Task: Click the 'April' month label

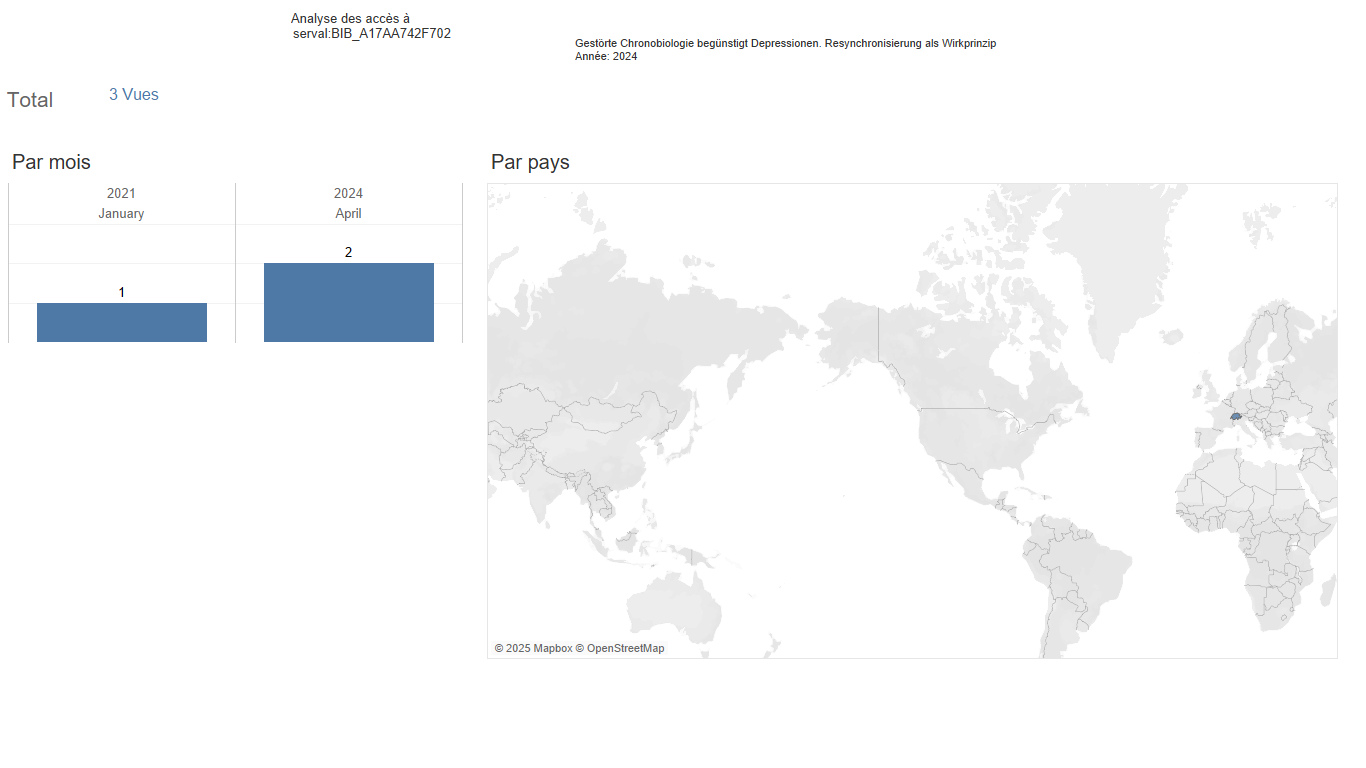Action: 348,213
